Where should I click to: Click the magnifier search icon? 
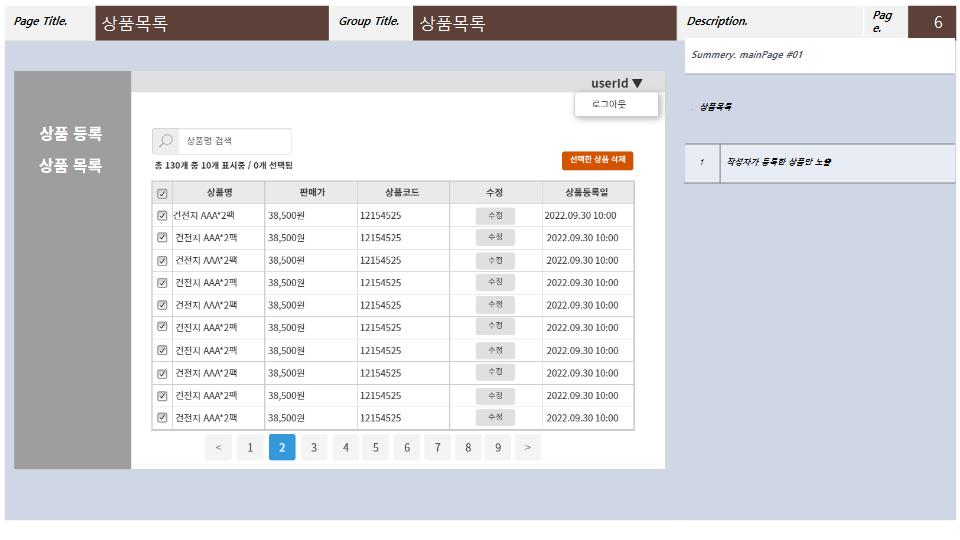[x=165, y=141]
